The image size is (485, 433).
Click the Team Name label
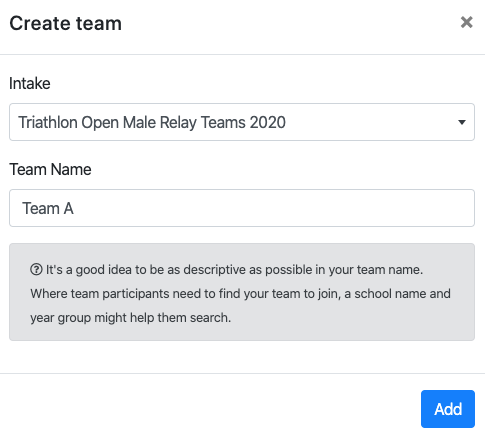50,169
